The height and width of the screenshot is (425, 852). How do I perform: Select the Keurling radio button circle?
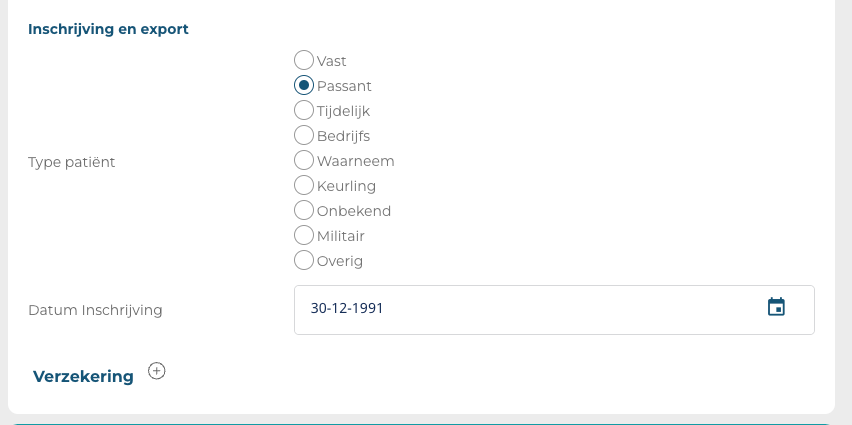tap(304, 186)
